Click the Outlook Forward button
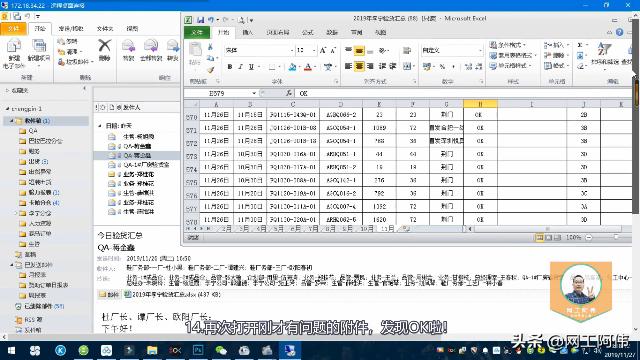Screen dimensions: 640x360 173,50
